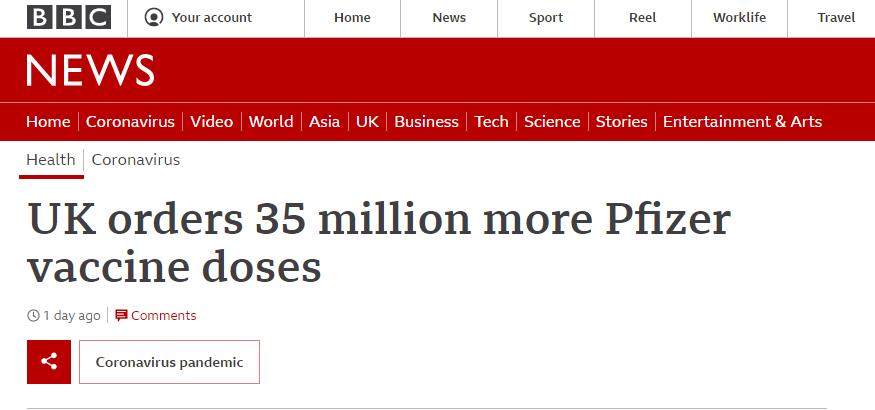Screen dimensions: 875x410
Task: Switch to the Health tab
Action: coord(51,160)
